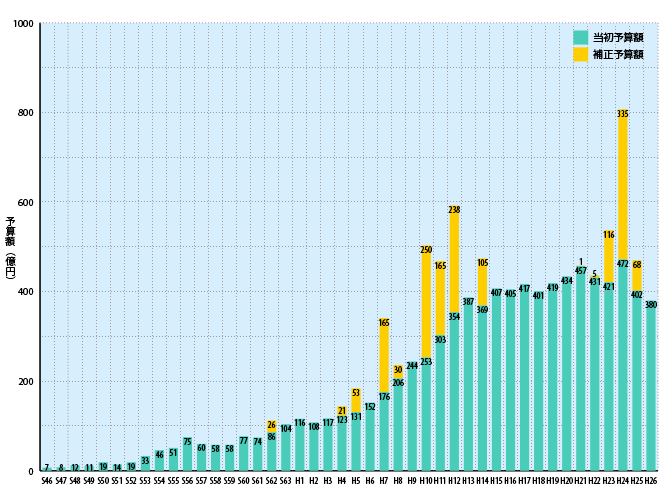Click the 21 value on the H4 bar
The image size is (670, 500).
coord(342,411)
